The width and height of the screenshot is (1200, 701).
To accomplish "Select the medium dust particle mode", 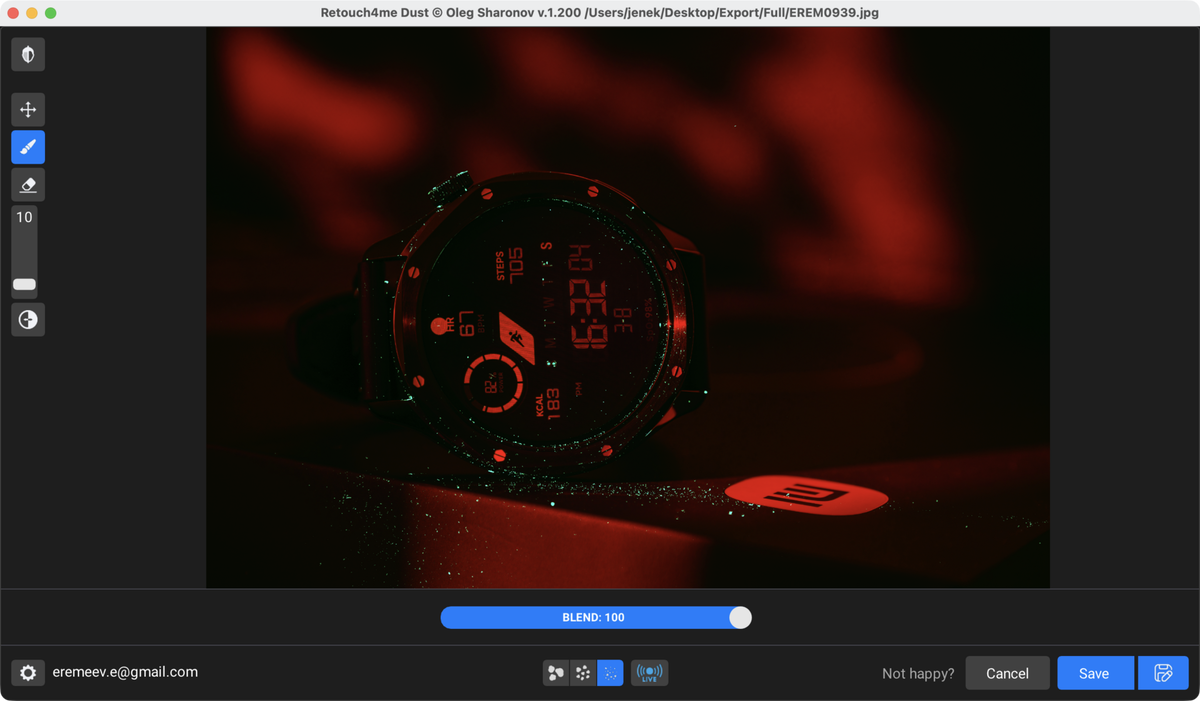I will (x=583, y=673).
